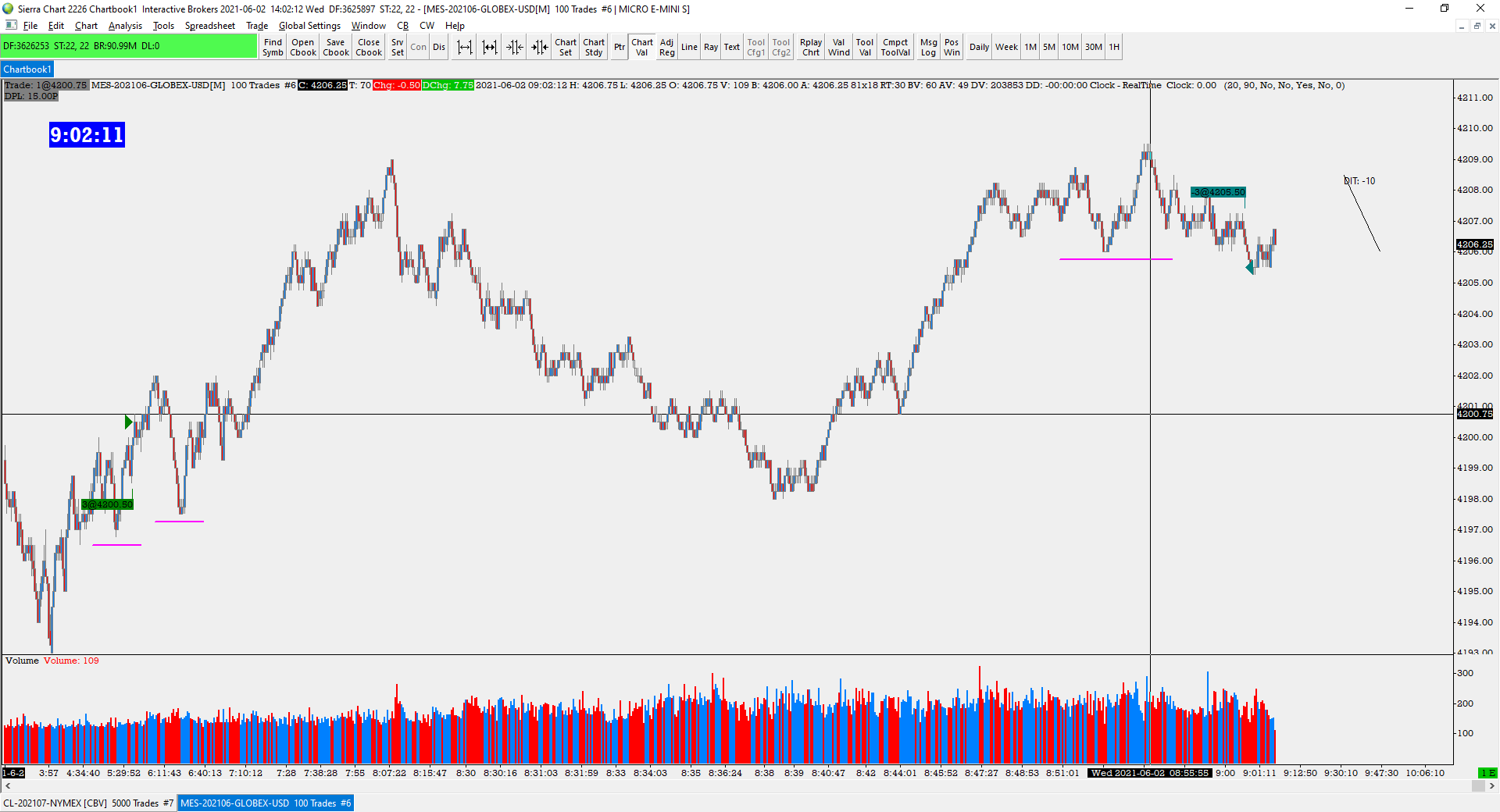Click the Volume: 109 study label
The image size is (1500, 812).
tap(71, 661)
